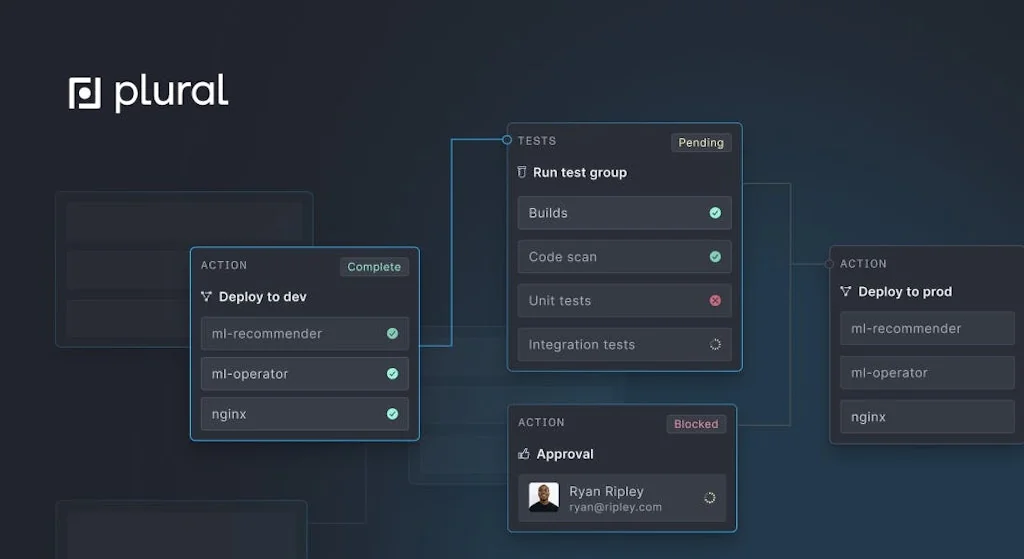Click the Blocked status badge
This screenshot has width=1024, height=559.
(x=696, y=424)
